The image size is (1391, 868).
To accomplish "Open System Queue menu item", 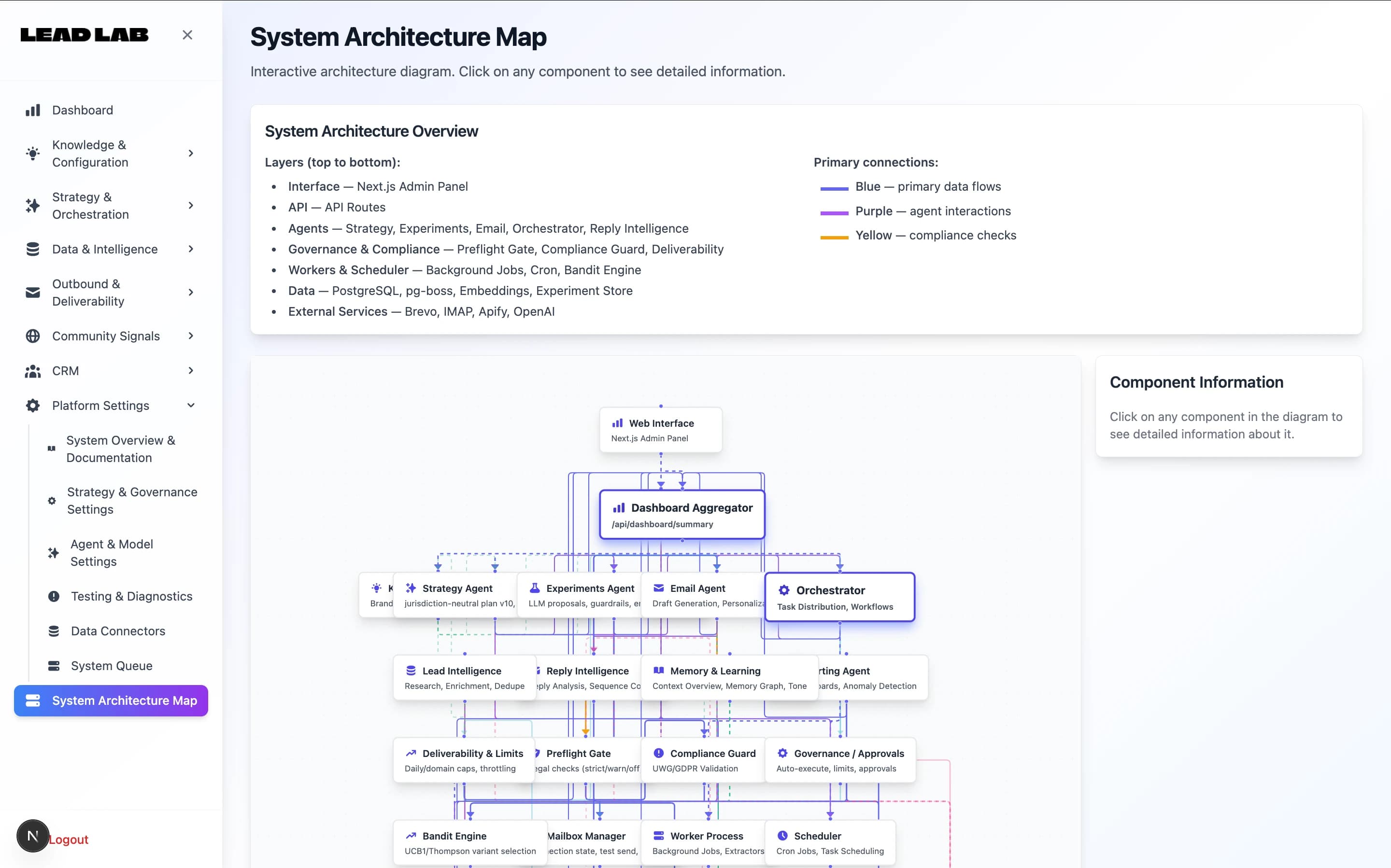I will pyautogui.click(x=112, y=666).
